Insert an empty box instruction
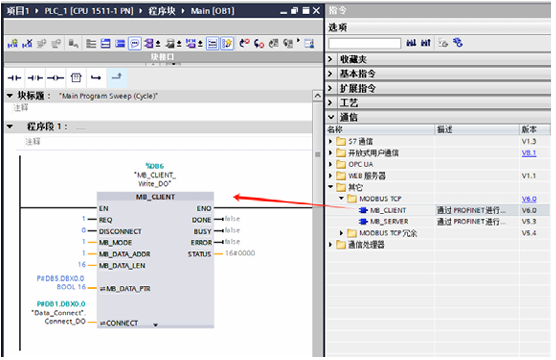556x360 pixels. coord(76,78)
